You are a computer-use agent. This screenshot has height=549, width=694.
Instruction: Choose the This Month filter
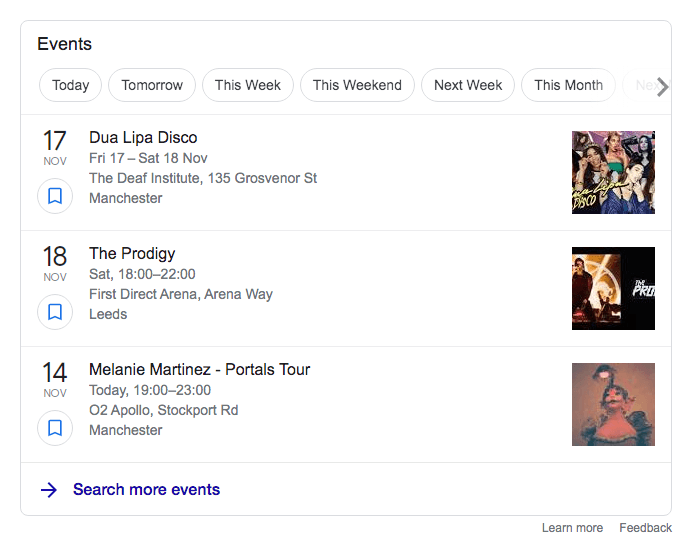coord(568,85)
